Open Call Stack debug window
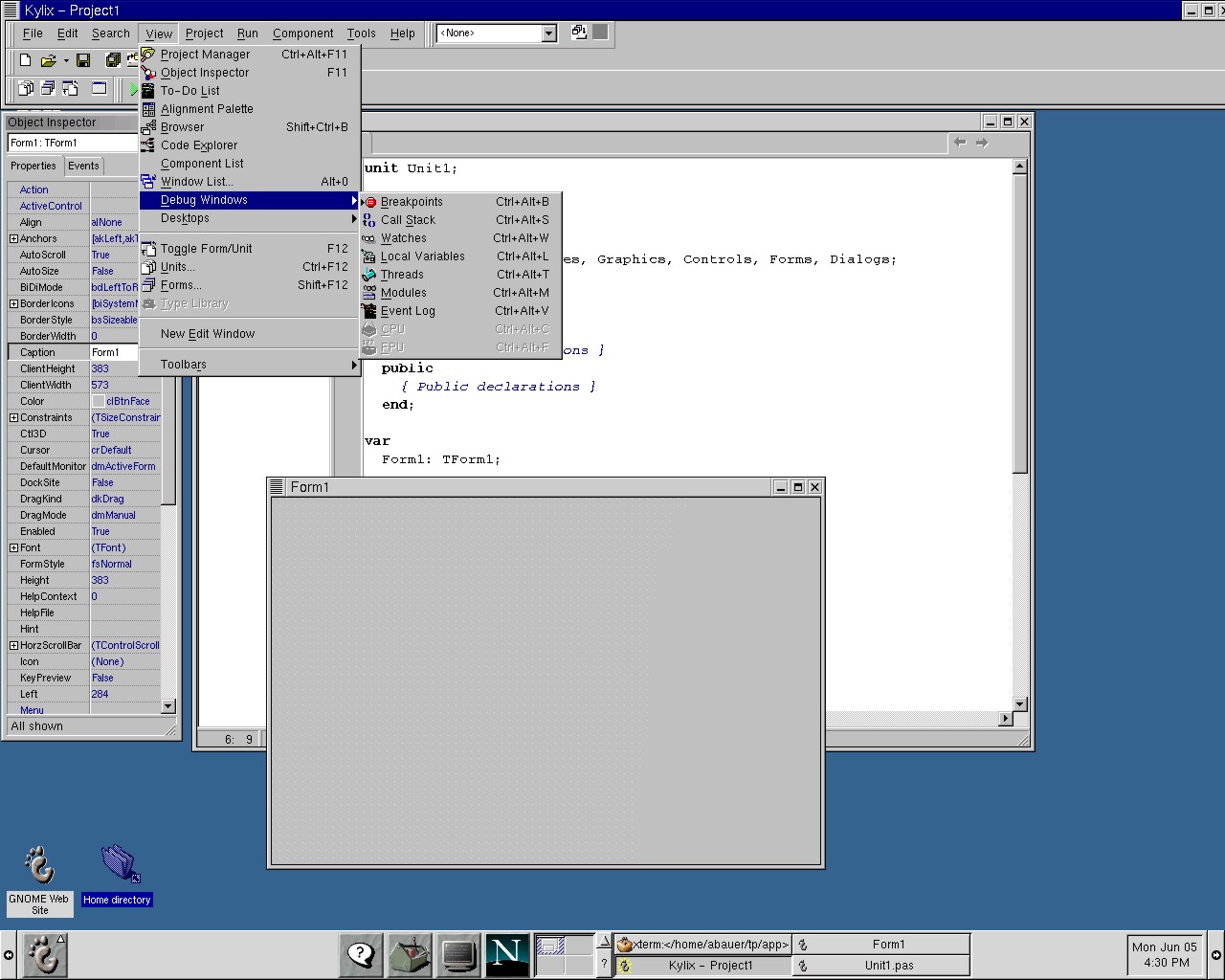1225x980 pixels. pyautogui.click(x=460, y=220)
